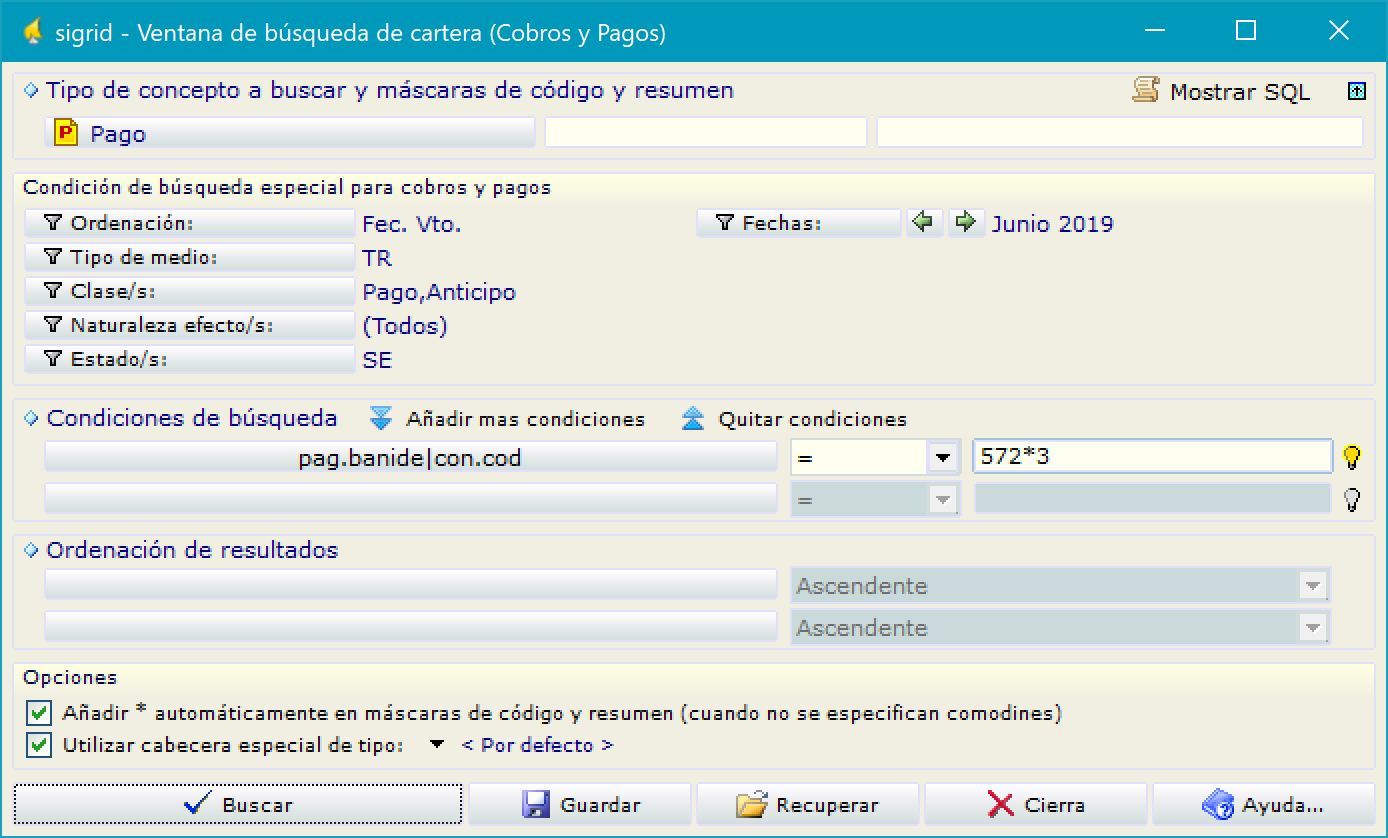1388x838 pixels.
Task: Click the Pago,Anticipo class value
Action: 439,292
